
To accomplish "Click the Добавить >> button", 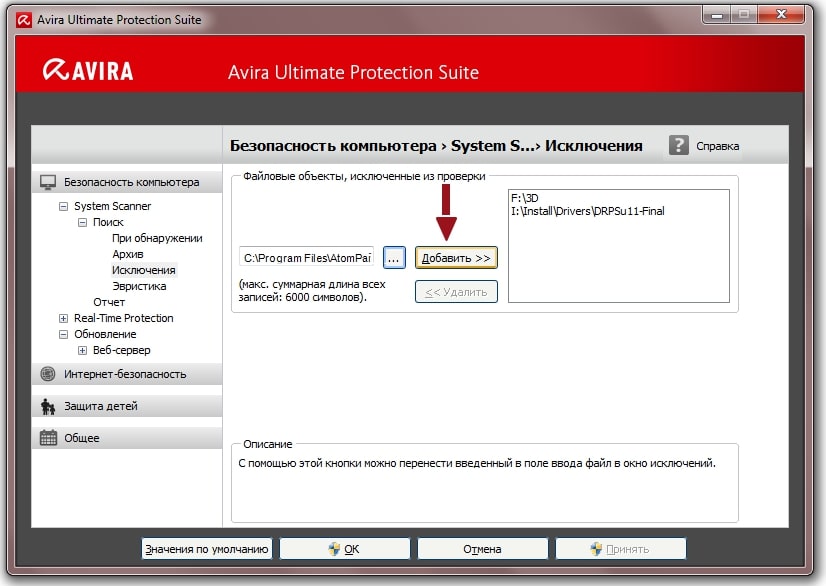I will [456, 258].
